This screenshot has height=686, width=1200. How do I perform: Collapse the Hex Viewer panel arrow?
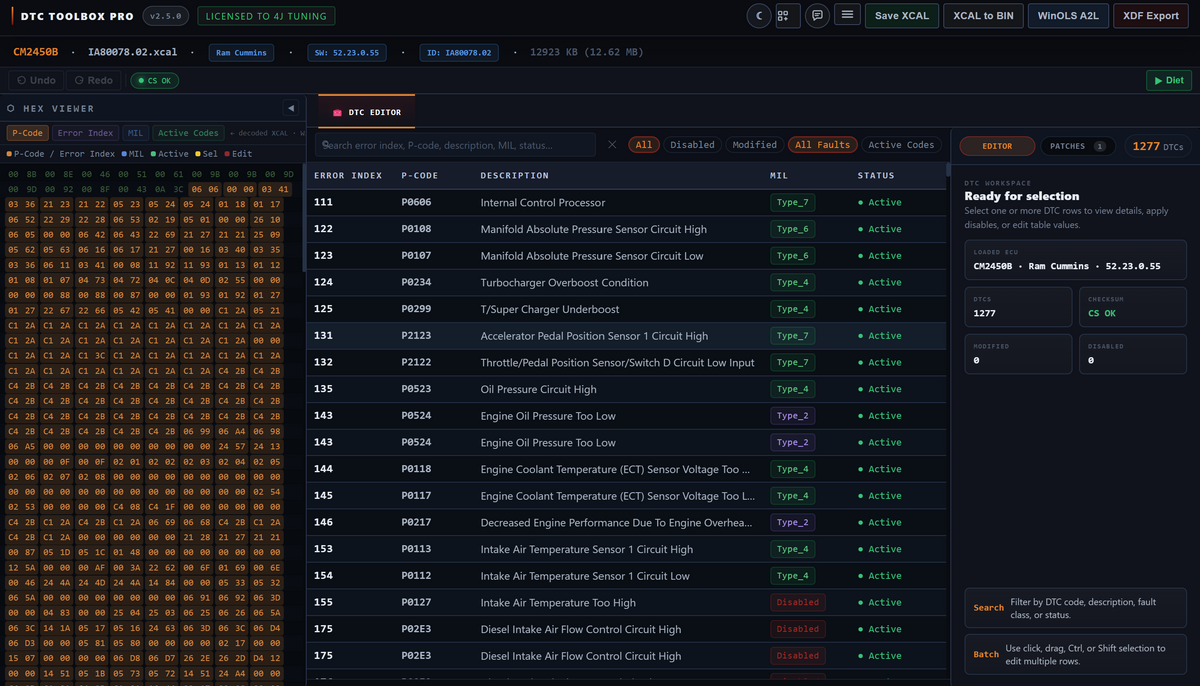pyautogui.click(x=290, y=108)
